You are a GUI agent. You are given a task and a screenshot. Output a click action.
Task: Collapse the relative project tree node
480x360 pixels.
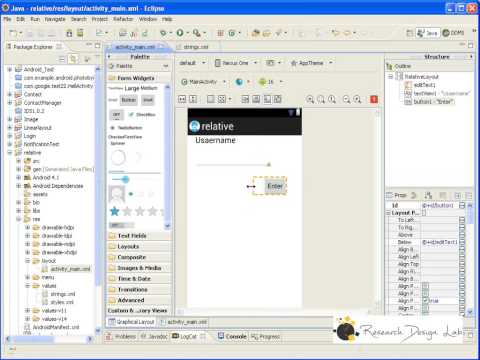(10, 153)
